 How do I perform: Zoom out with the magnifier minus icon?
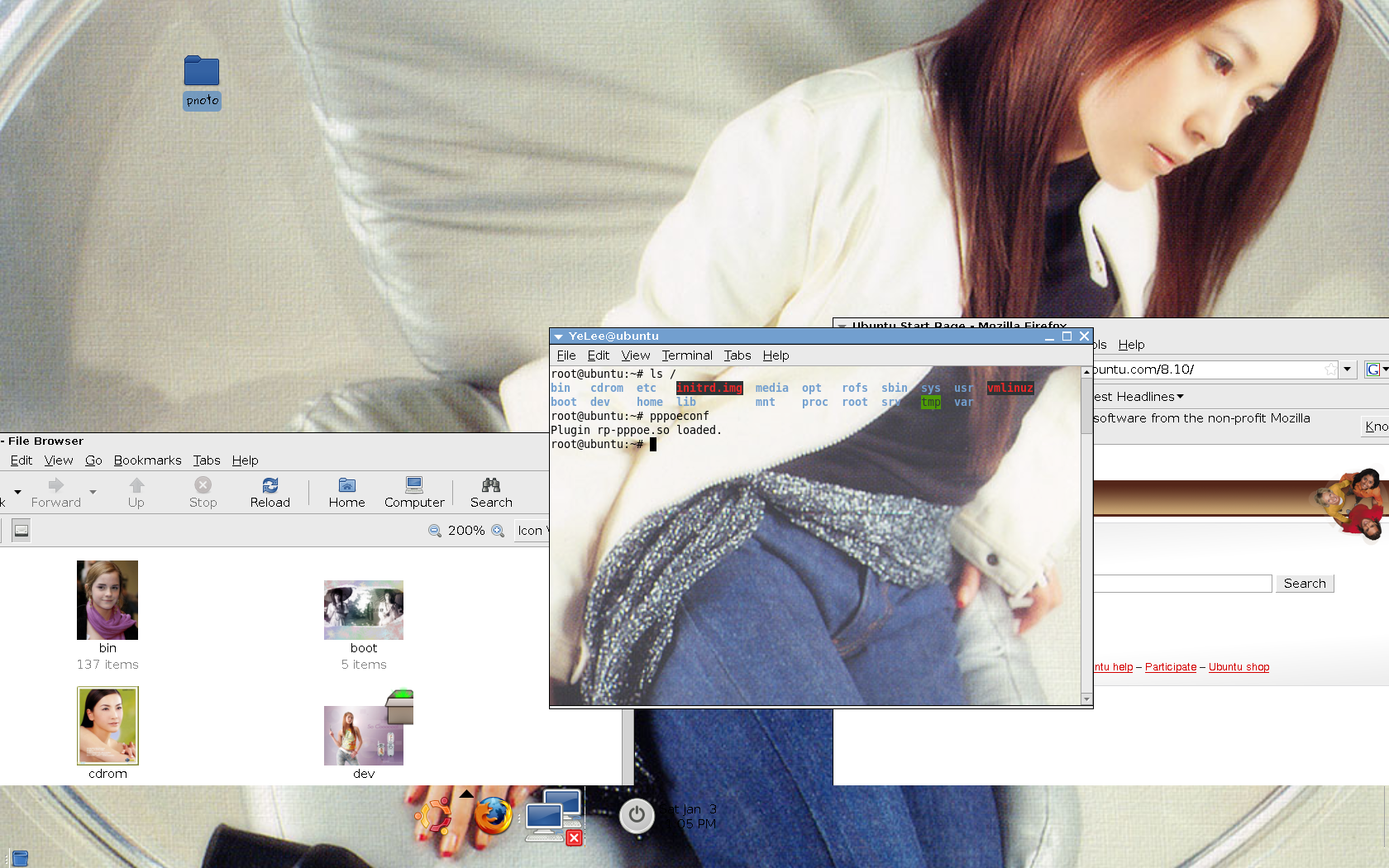pos(435,531)
